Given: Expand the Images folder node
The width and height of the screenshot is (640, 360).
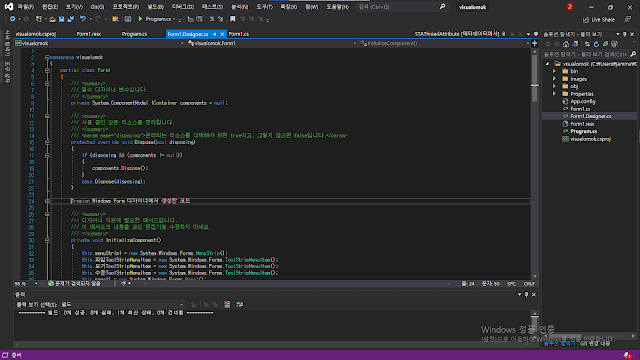Looking at the screenshot, I should pyautogui.click(x=554, y=79).
